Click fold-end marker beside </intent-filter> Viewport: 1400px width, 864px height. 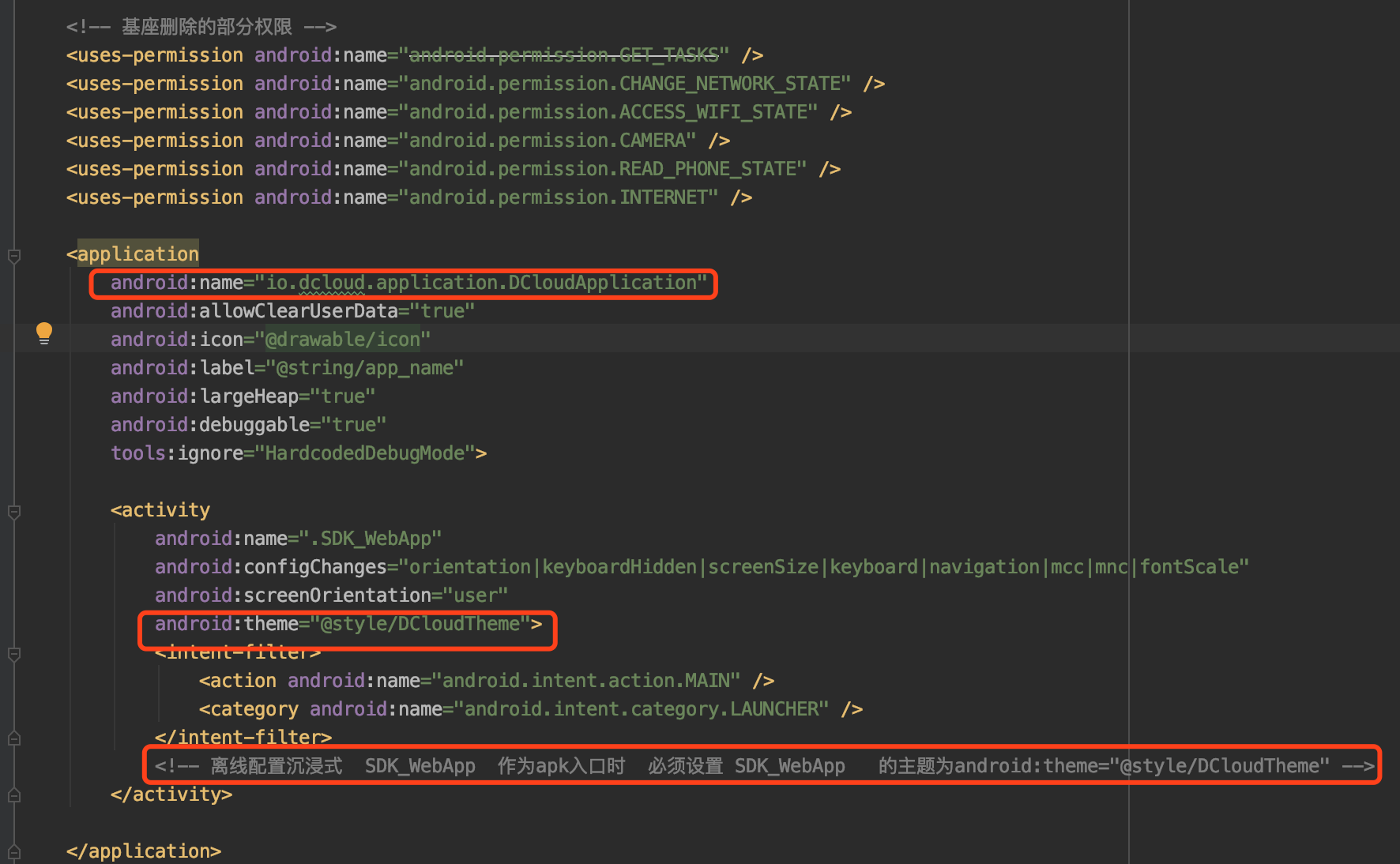click(x=14, y=738)
